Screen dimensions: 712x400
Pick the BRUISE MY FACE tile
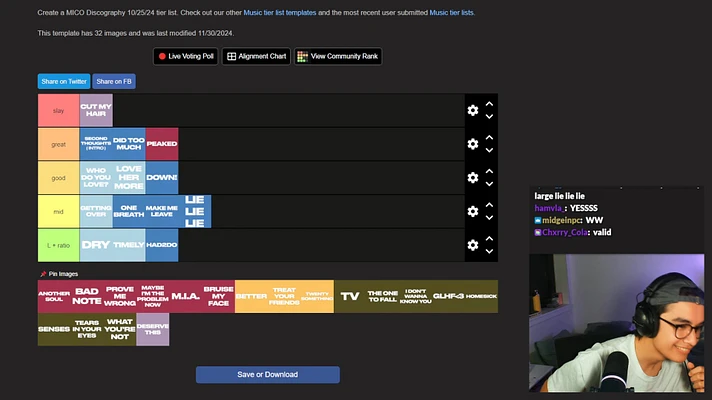[x=218, y=296]
